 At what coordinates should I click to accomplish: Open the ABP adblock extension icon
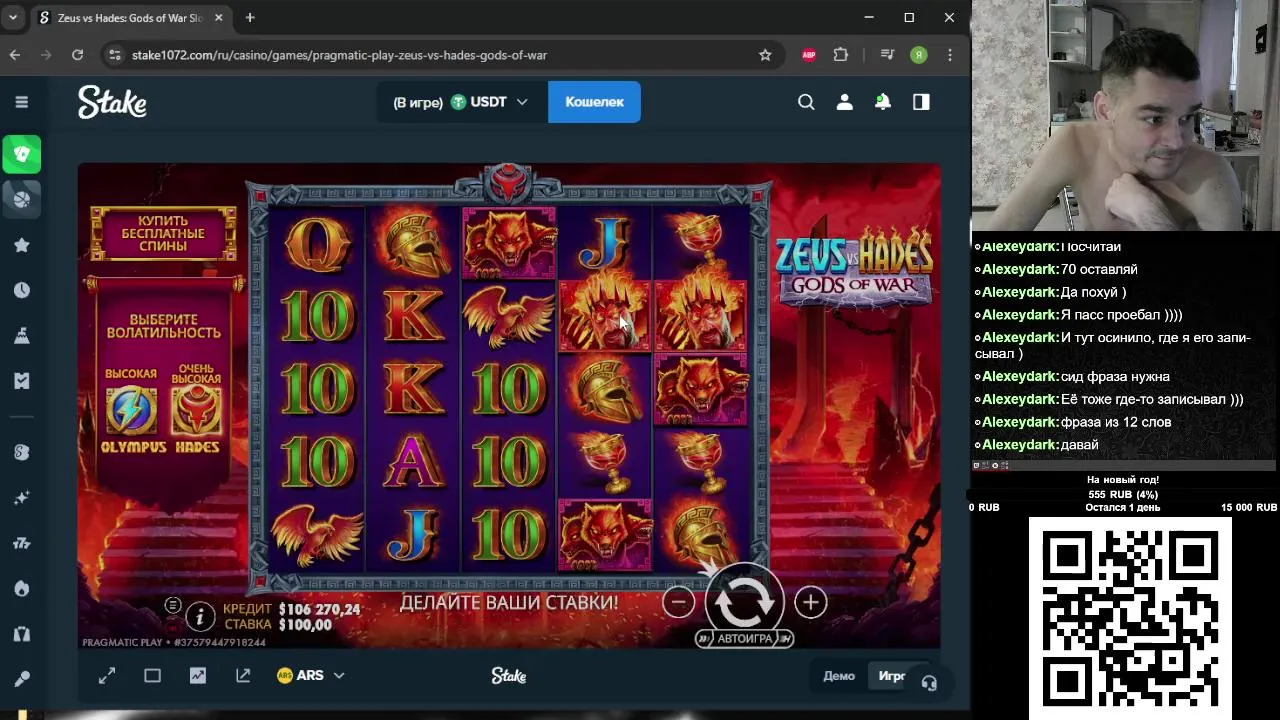point(809,55)
